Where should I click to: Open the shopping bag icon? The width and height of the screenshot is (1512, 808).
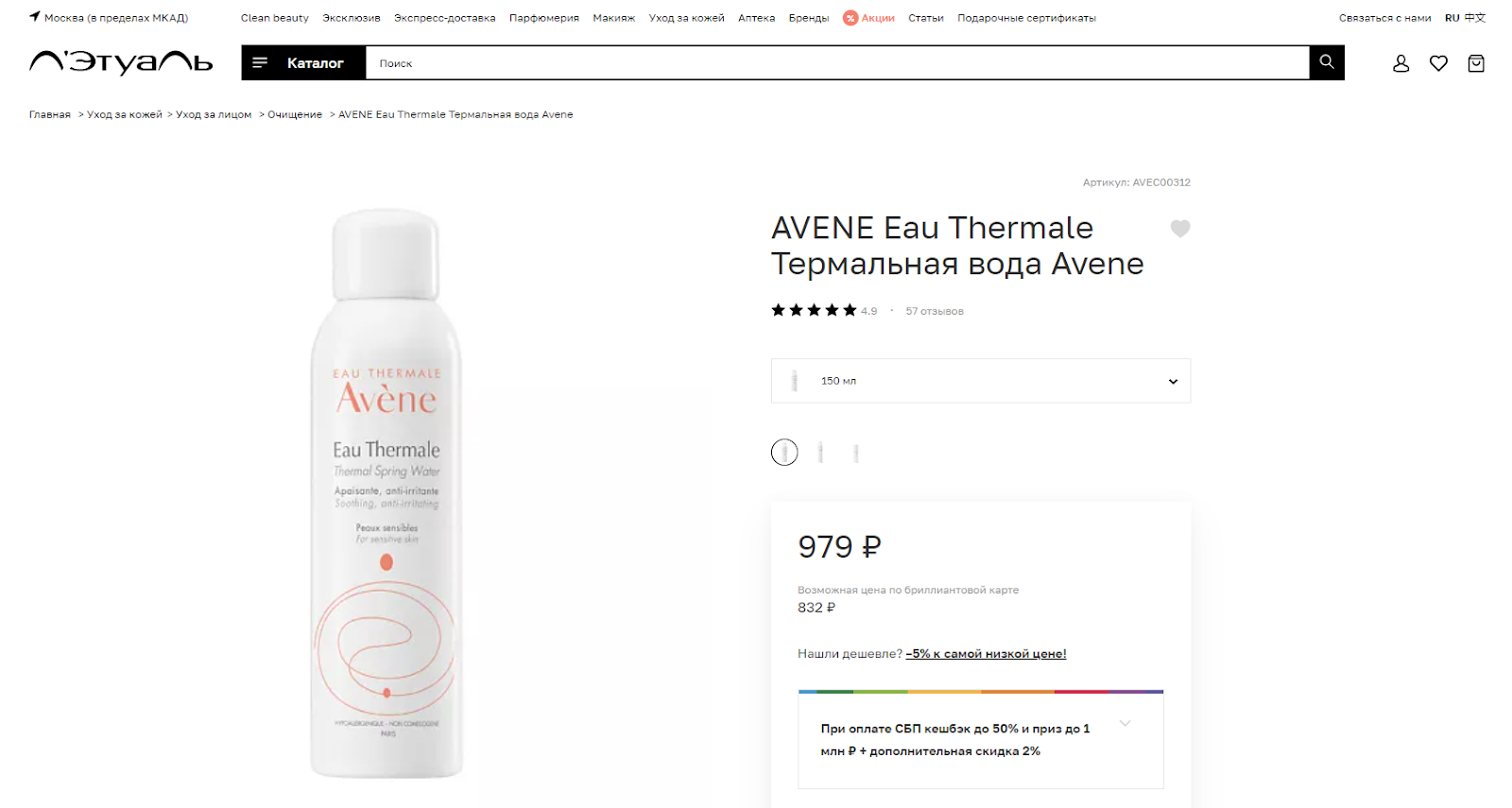(1476, 63)
